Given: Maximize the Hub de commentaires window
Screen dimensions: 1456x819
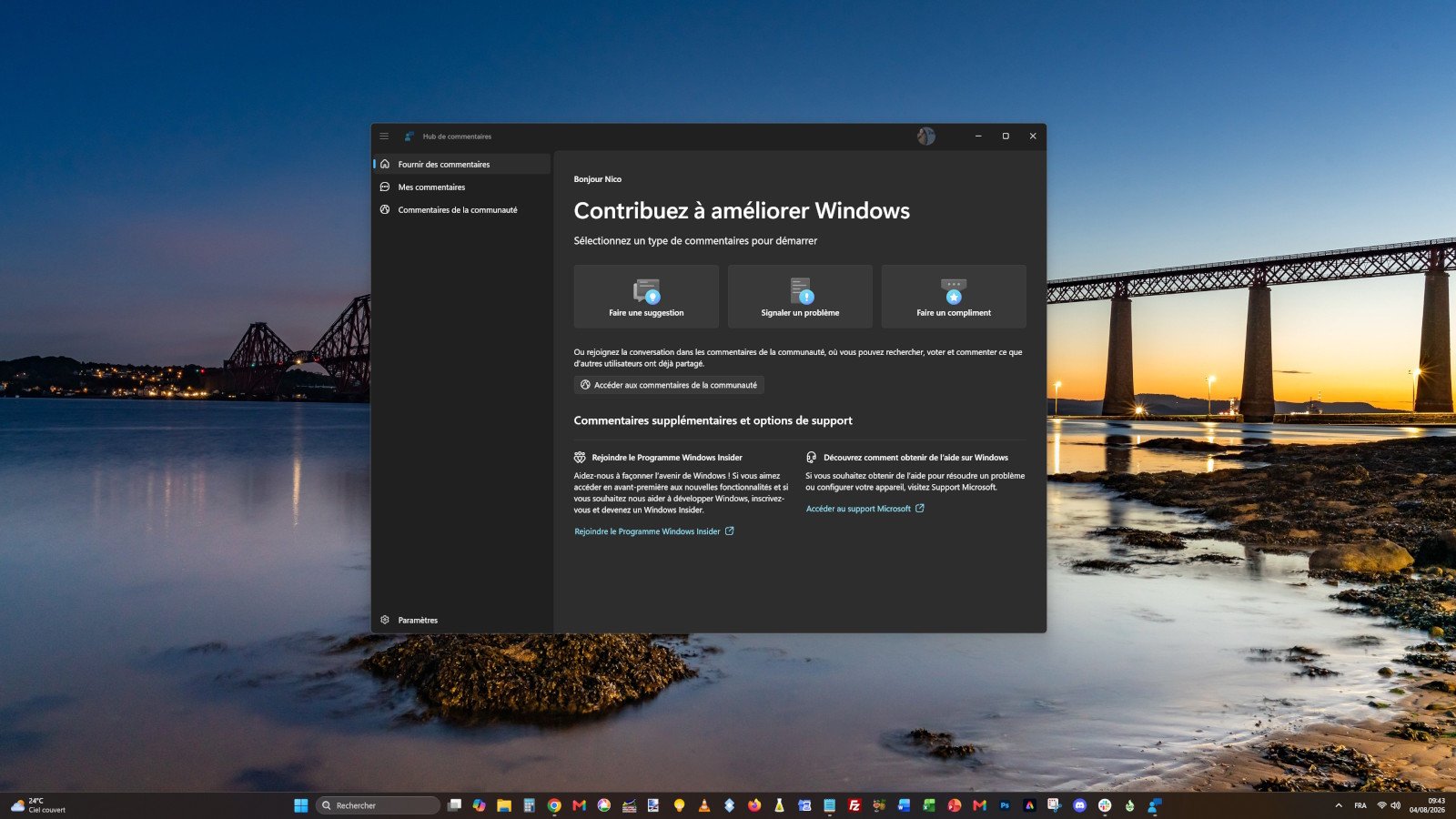Looking at the screenshot, I should [1006, 136].
